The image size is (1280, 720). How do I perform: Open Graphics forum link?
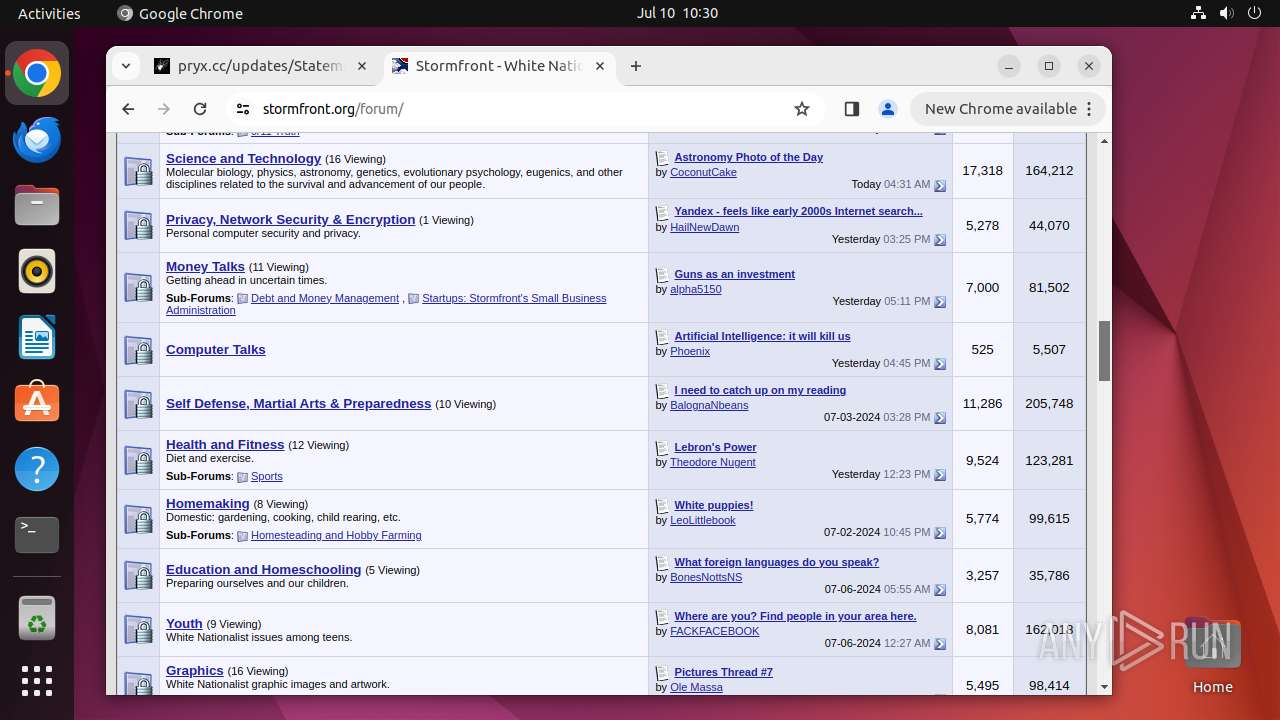195,670
